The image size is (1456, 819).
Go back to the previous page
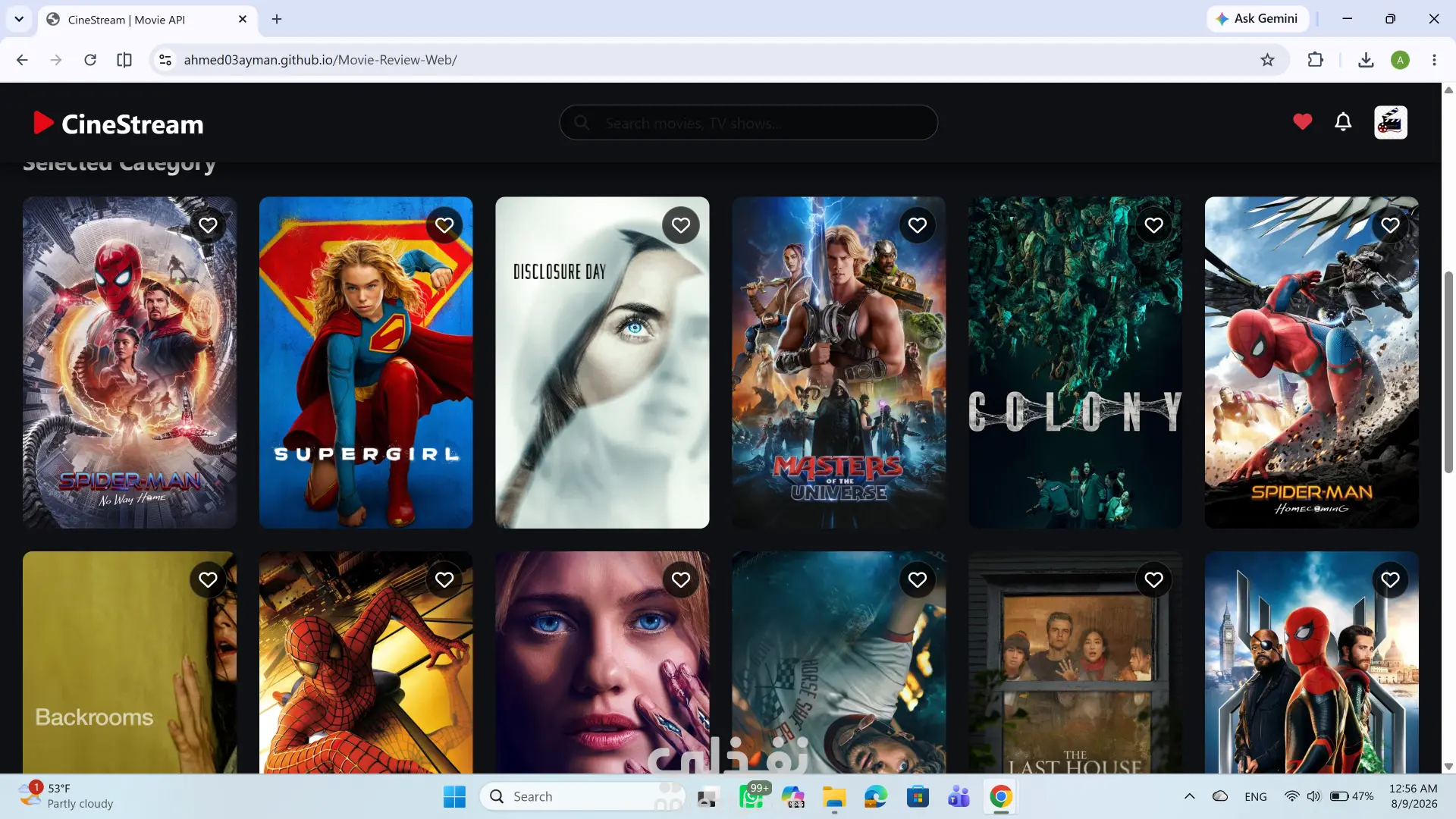coord(22,60)
